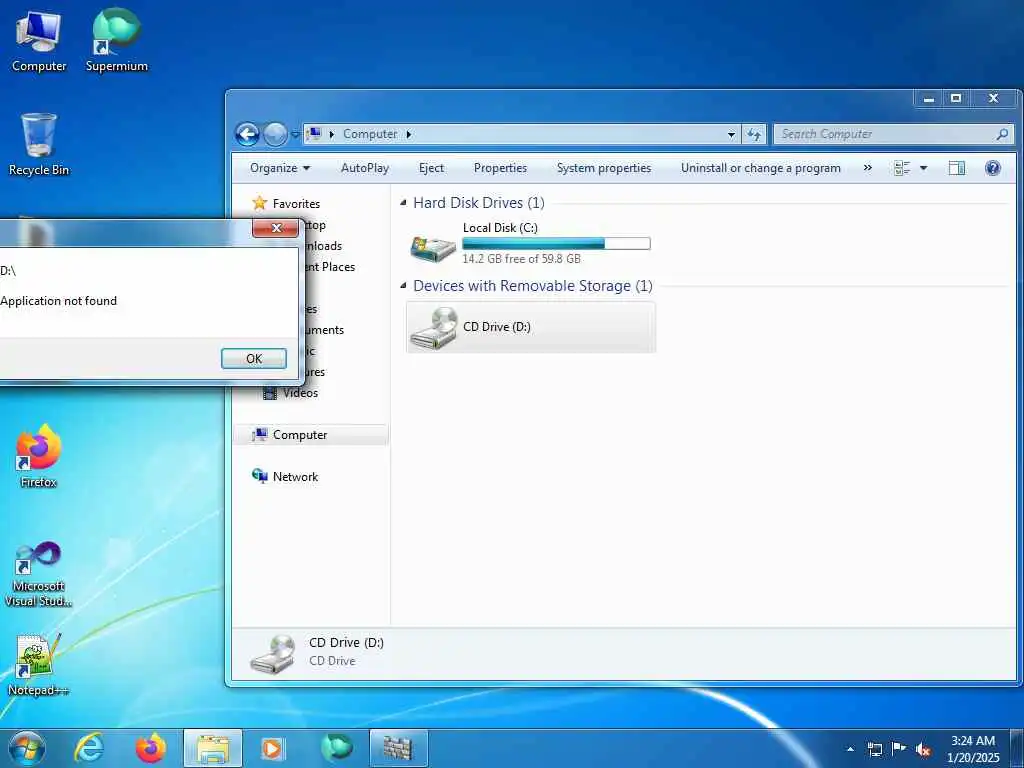Open the Supermium desktop shortcut
Viewport: 1024px width, 768px height.
(x=117, y=40)
